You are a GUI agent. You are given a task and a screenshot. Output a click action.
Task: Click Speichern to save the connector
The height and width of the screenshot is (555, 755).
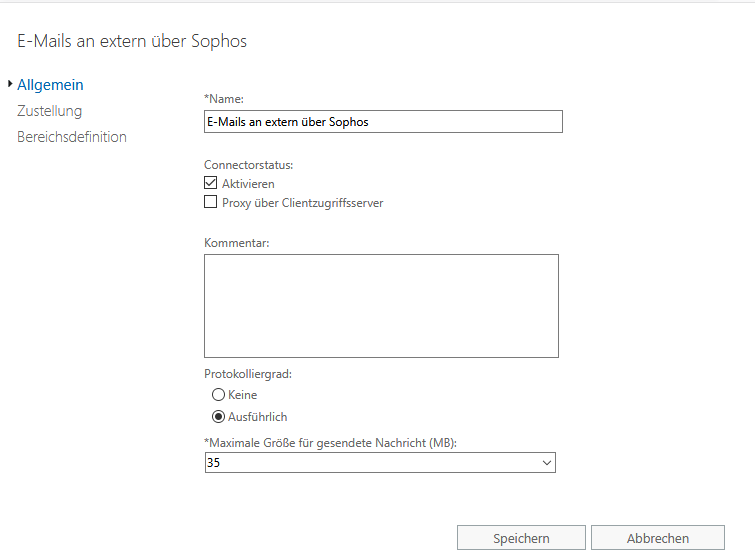click(x=521, y=538)
